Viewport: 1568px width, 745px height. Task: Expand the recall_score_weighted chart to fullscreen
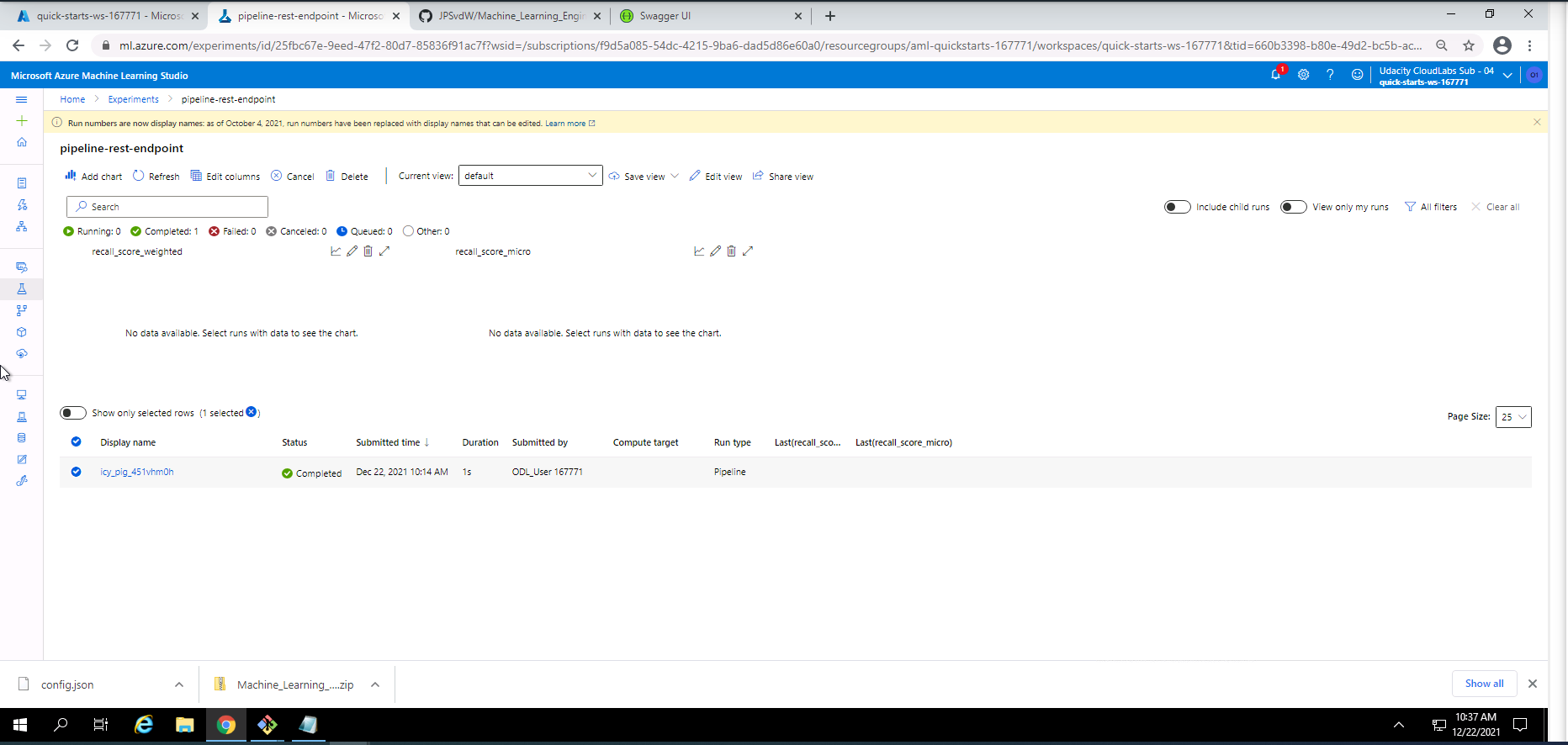384,251
